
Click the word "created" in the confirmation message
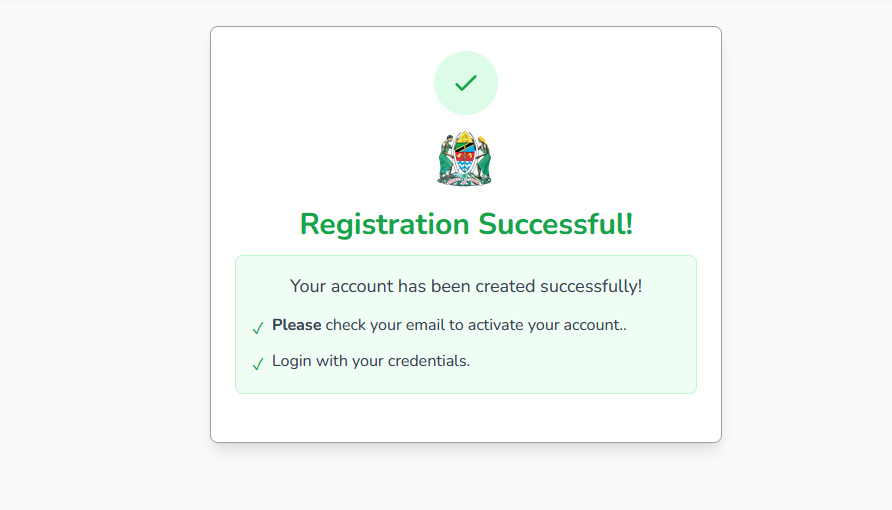tap(505, 286)
